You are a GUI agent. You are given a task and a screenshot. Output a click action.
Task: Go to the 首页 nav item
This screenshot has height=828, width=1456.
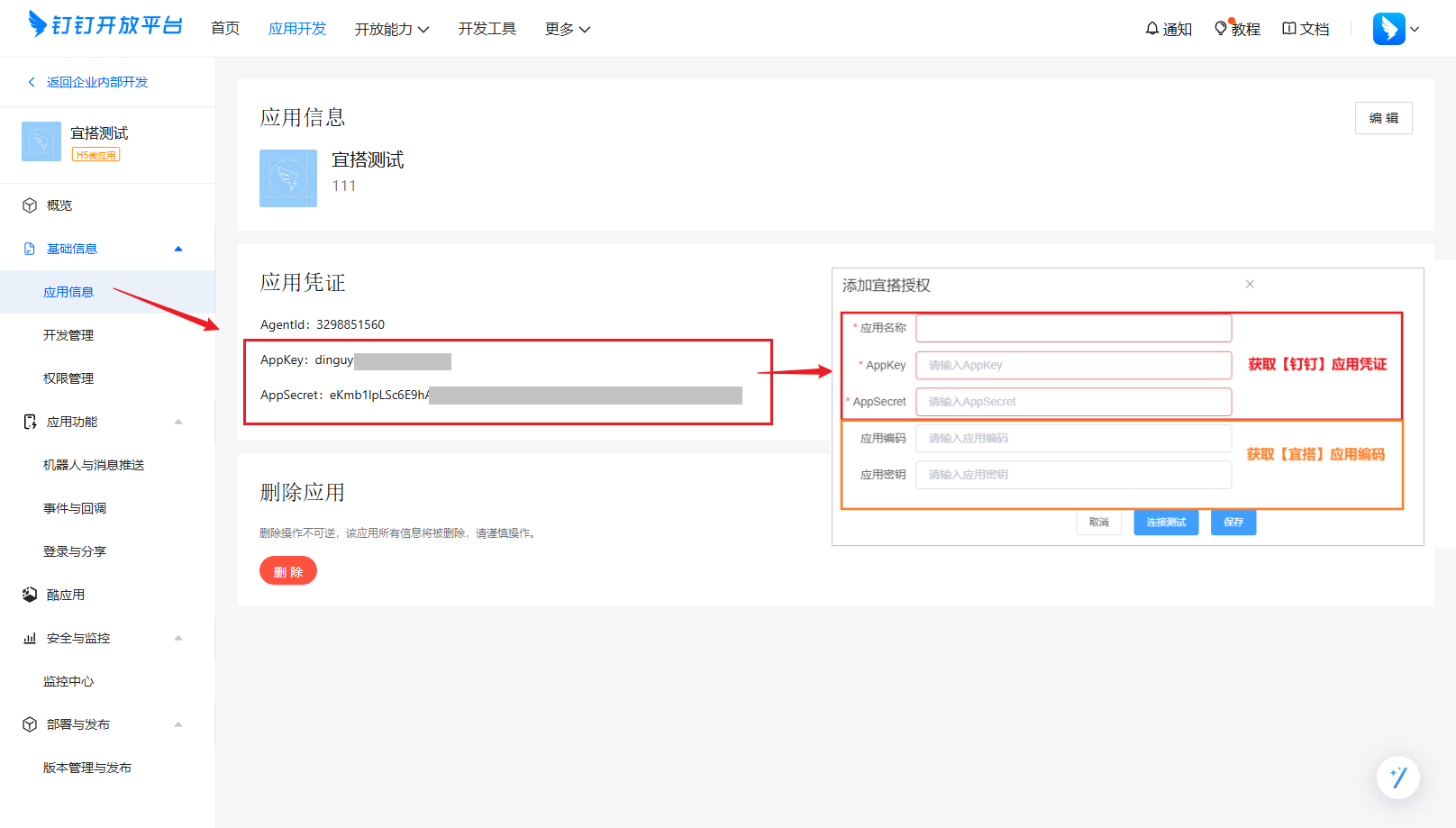(225, 29)
